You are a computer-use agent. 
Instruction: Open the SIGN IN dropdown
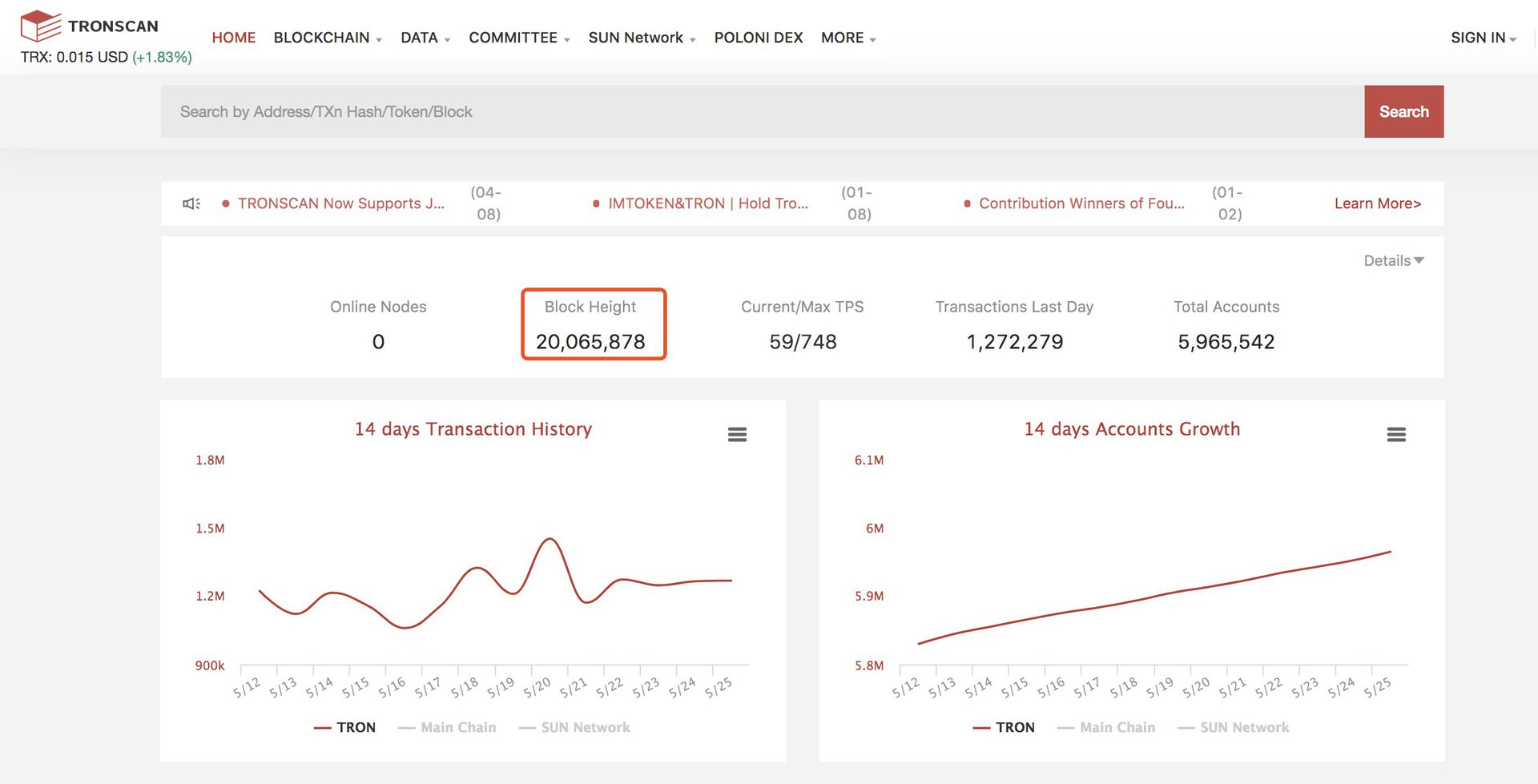[x=1484, y=38]
